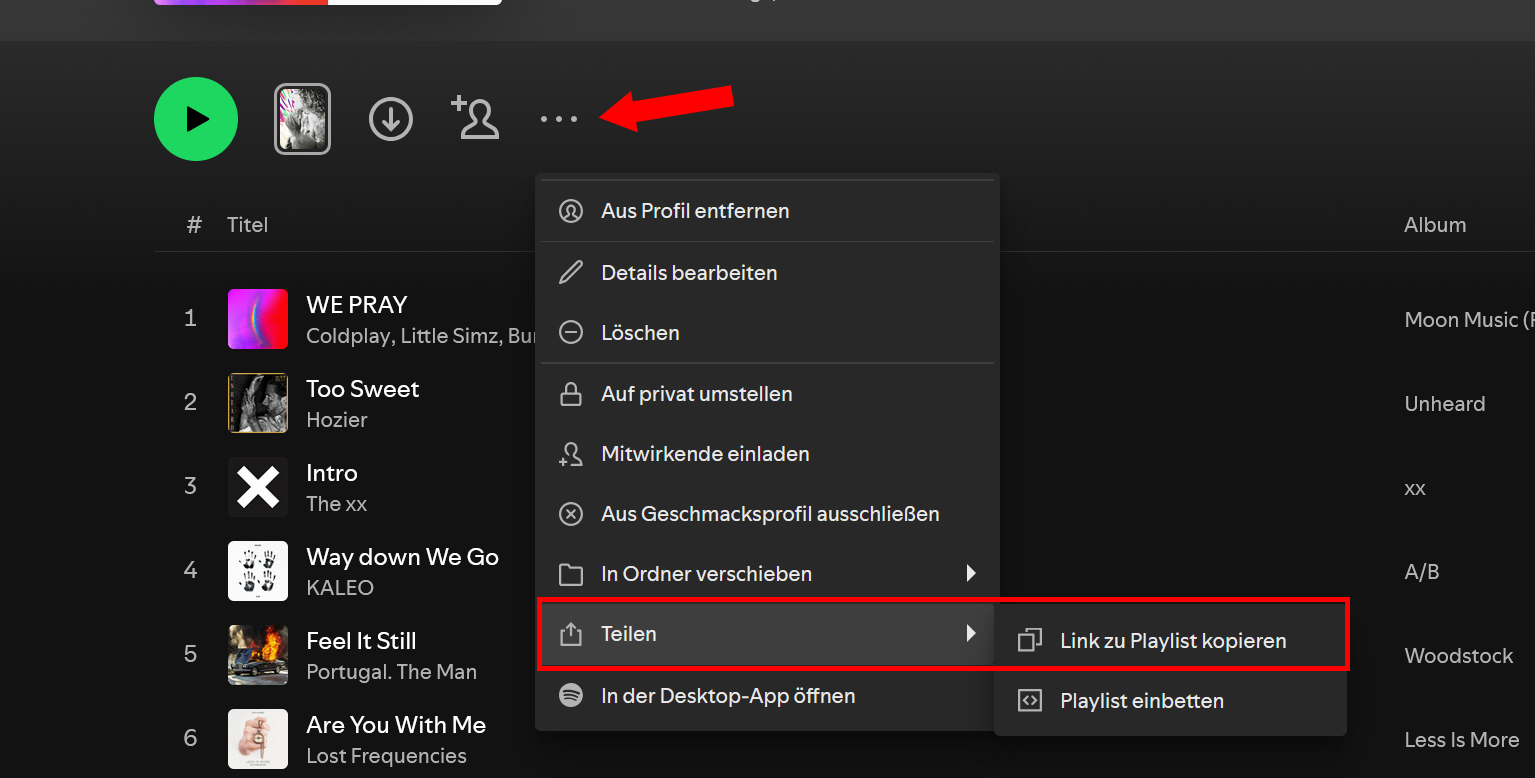Expand the 'Teilen' submenu arrow
The height and width of the screenshot is (778, 1535).
click(970, 634)
